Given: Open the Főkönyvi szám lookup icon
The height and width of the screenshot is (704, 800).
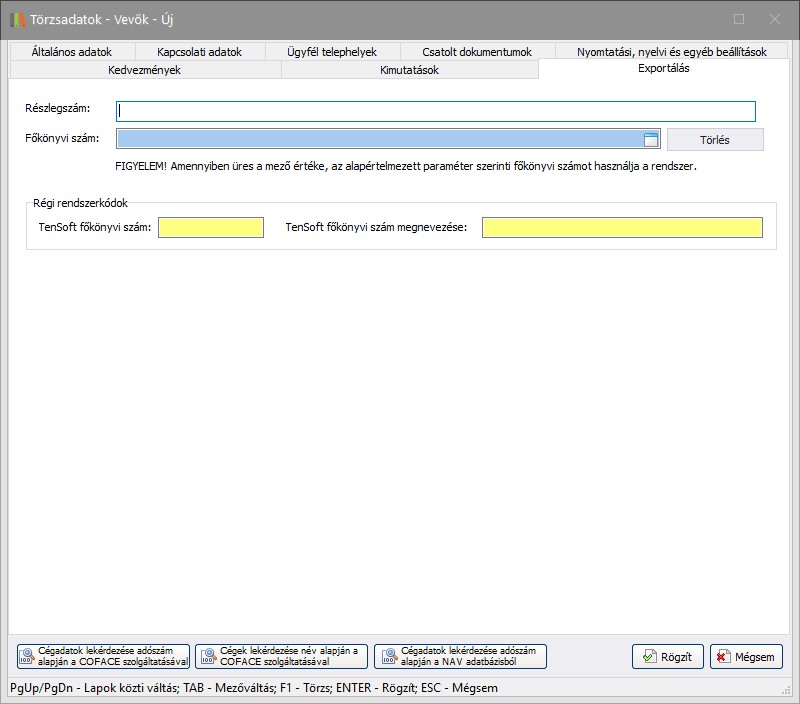Looking at the screenshot, I should click(651, 139).
